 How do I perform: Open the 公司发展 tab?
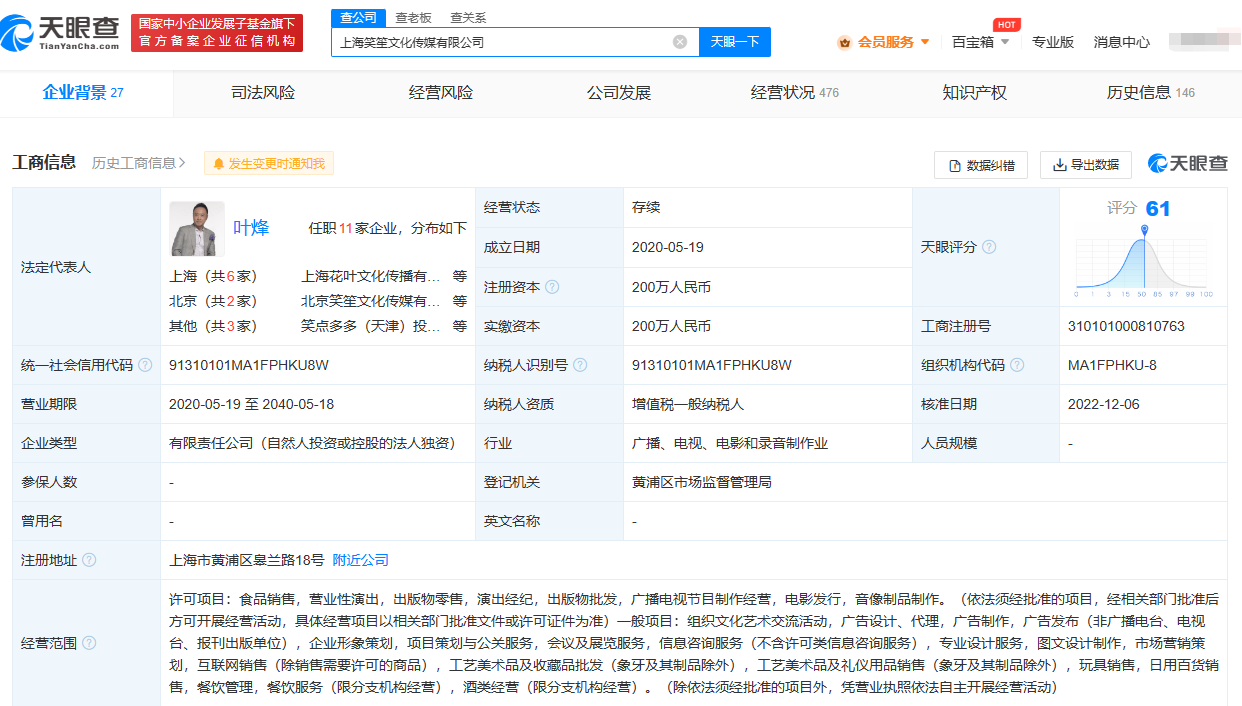[619, 93]
